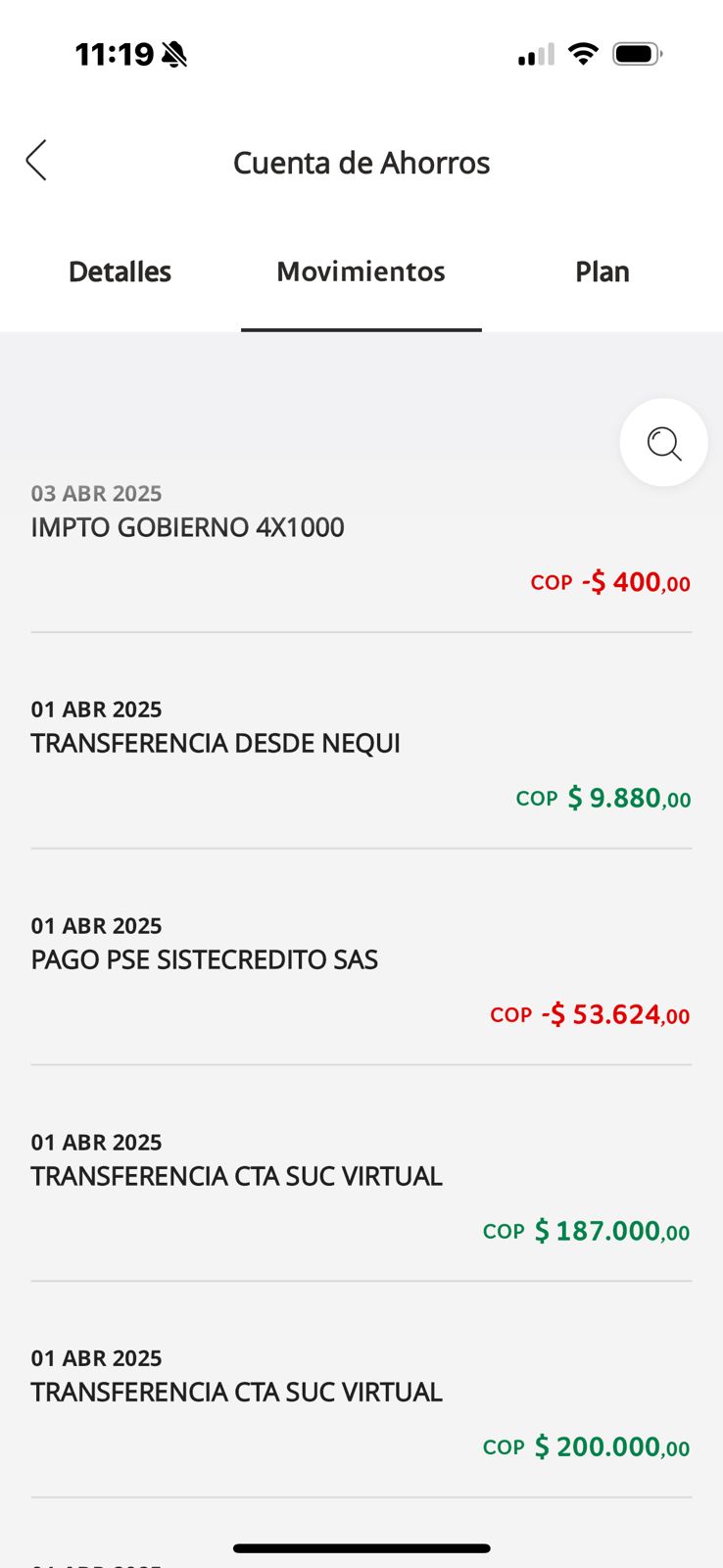Viewport: 723px width, 1568px height.
Task: Select the Movimientos tab
Action: (x=361, y=271)
